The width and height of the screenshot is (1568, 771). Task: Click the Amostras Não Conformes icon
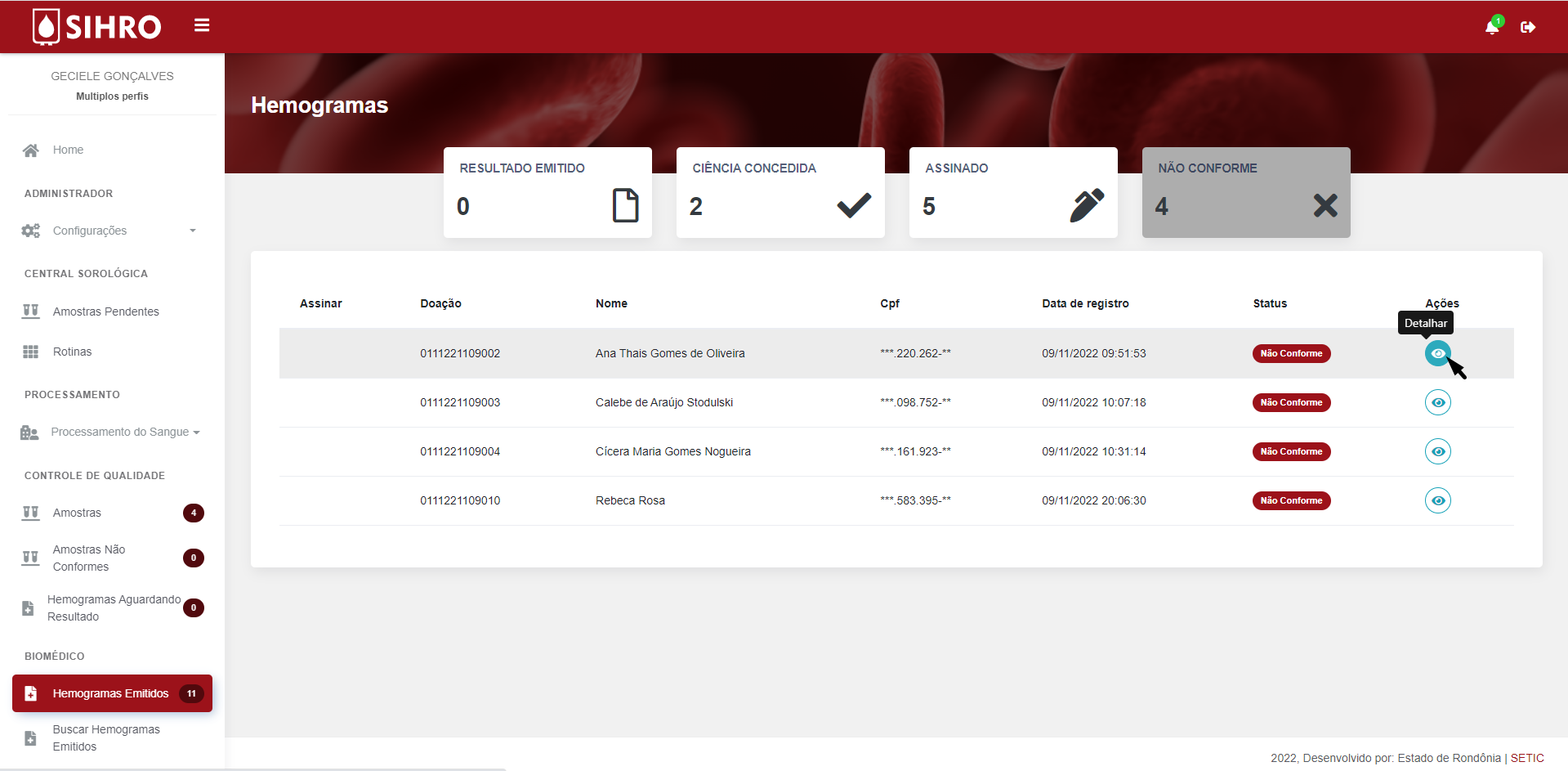pyautogui.click(x=30, y=558)
